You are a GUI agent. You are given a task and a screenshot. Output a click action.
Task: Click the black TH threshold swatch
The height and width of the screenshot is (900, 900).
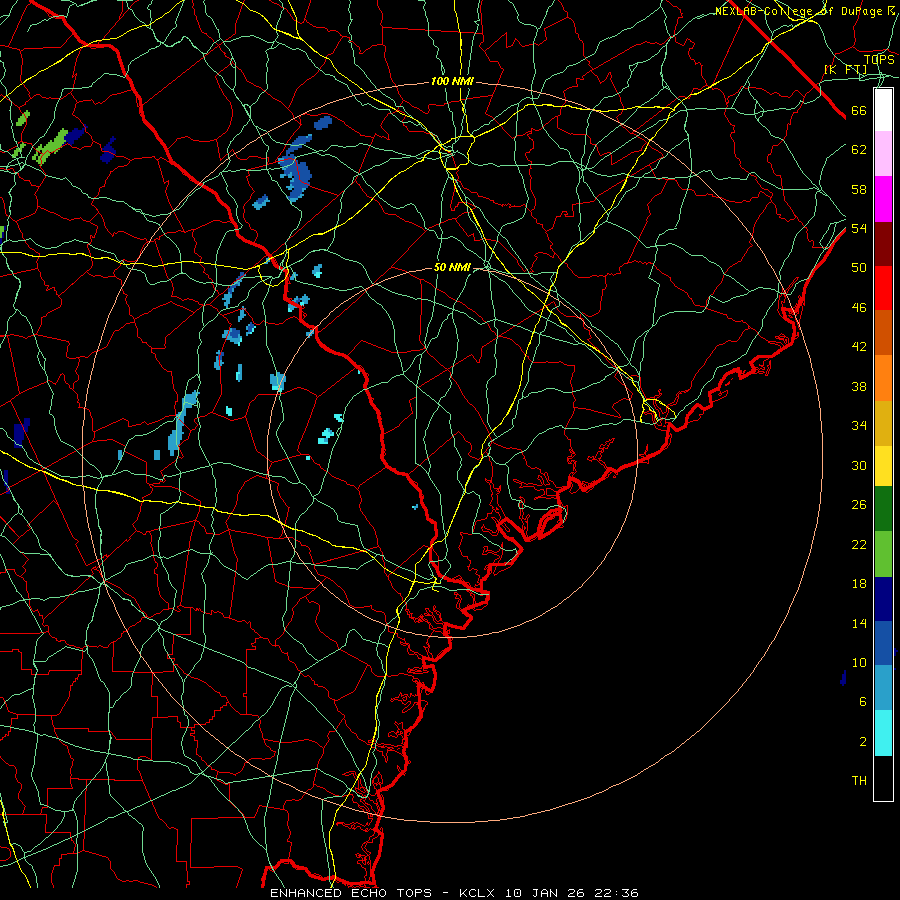point(883,778)
